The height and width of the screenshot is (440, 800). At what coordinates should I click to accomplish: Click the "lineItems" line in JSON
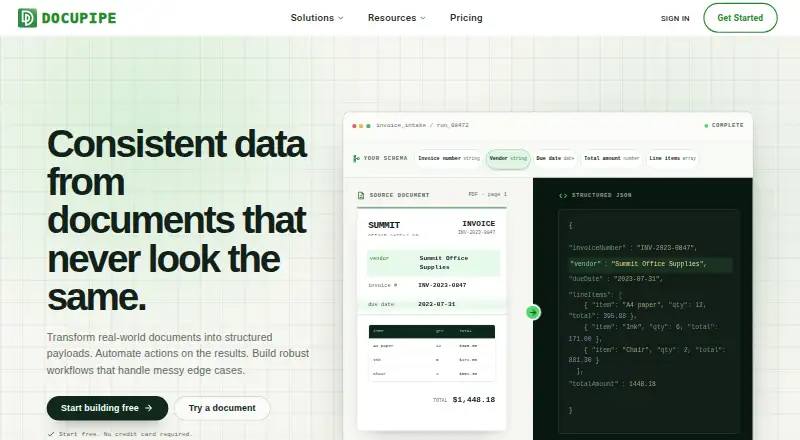pyautogui.click(x=595, y=295)
